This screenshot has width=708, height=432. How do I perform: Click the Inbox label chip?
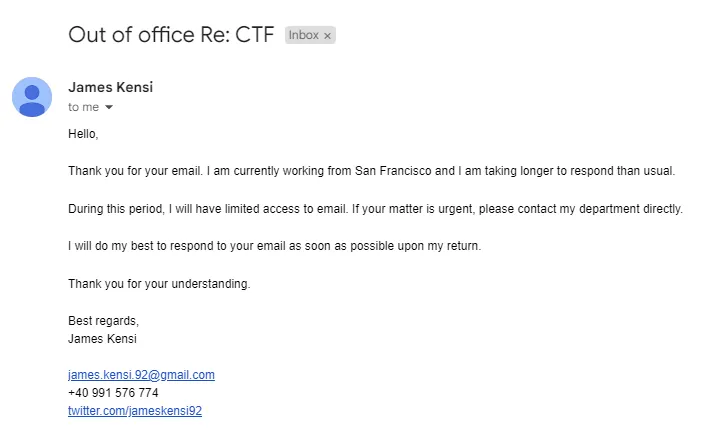(x=303, y=35)
